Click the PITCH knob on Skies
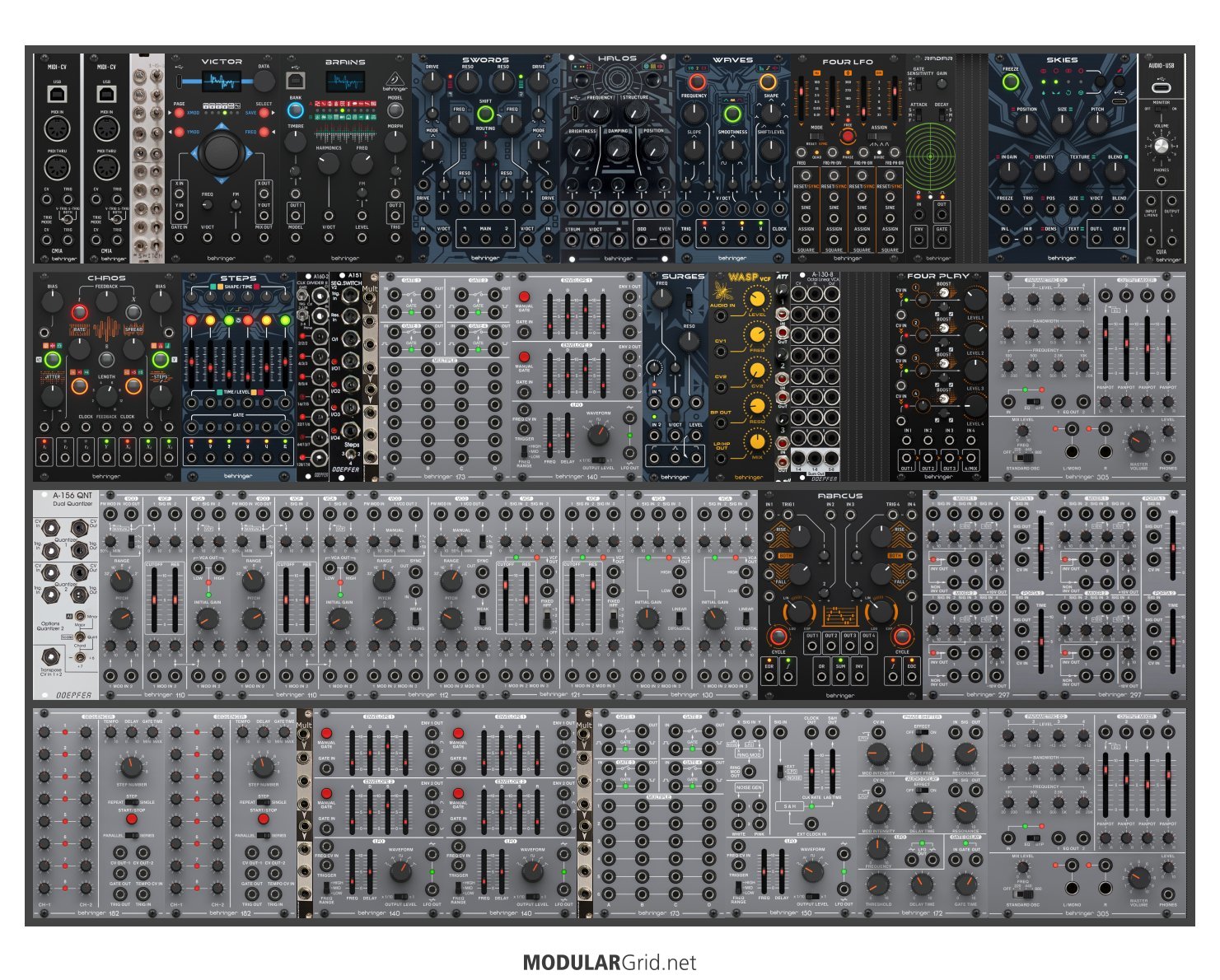The width and height of the screenshot is (1220, 980). pos(1097,124)
